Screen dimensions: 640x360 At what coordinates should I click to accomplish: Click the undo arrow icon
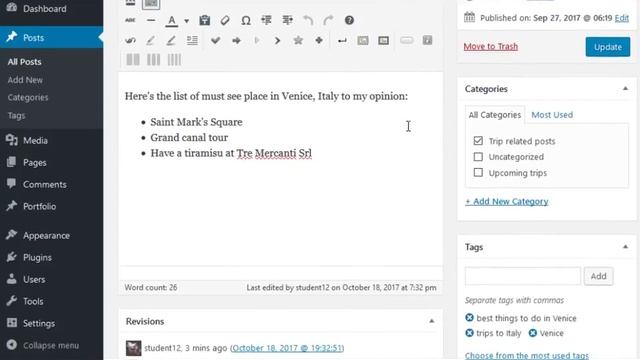(x=308, y=20)
